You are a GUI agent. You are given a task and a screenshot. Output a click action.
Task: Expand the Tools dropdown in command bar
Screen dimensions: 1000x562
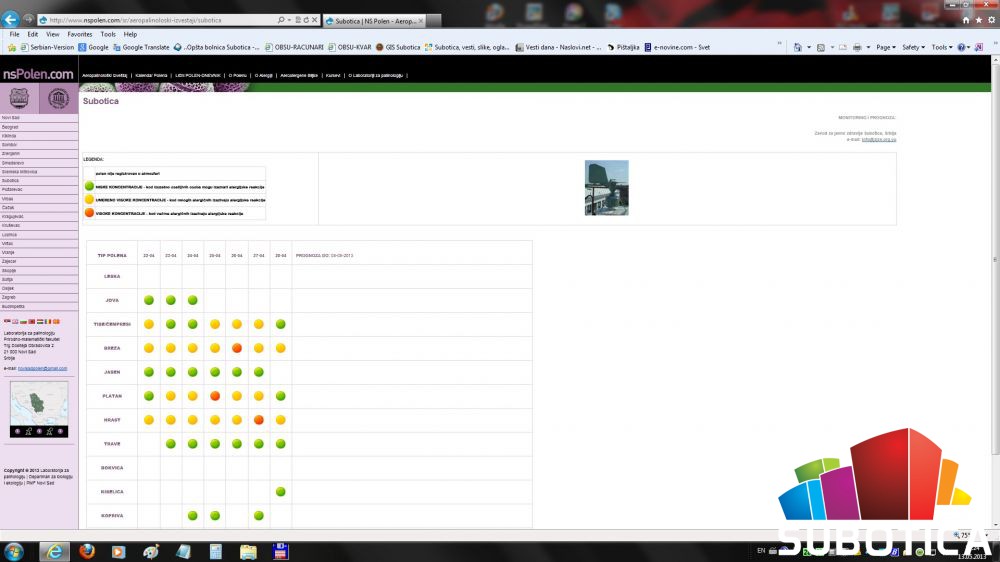[x=942, y=47]
